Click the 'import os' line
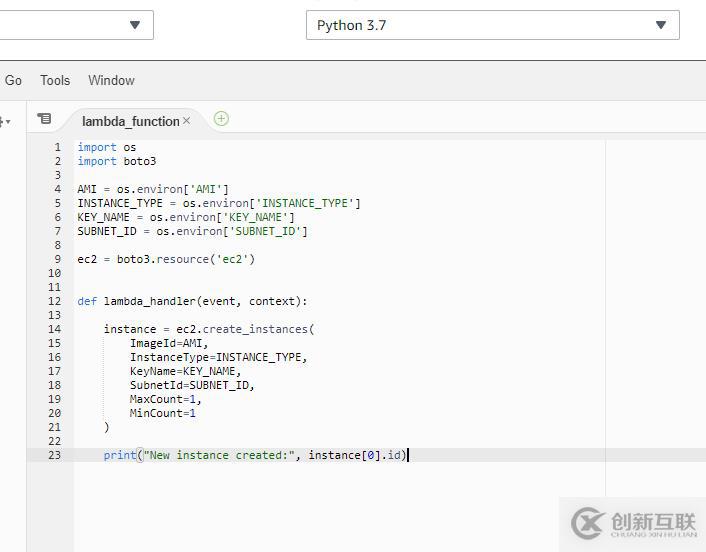The width and height of the screenshot is (706, 552). tap(107, 147)
